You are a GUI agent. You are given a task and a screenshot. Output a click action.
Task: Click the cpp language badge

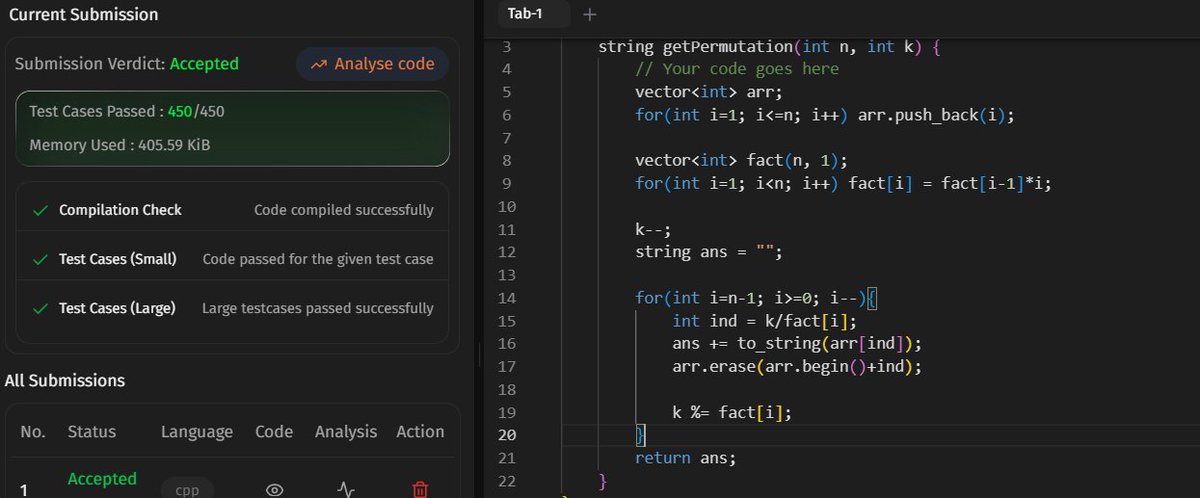coord(187,490)
